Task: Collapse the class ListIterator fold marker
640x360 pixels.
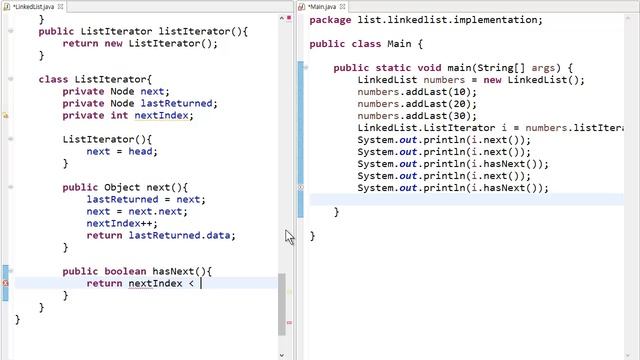Action: pos(11,79)
